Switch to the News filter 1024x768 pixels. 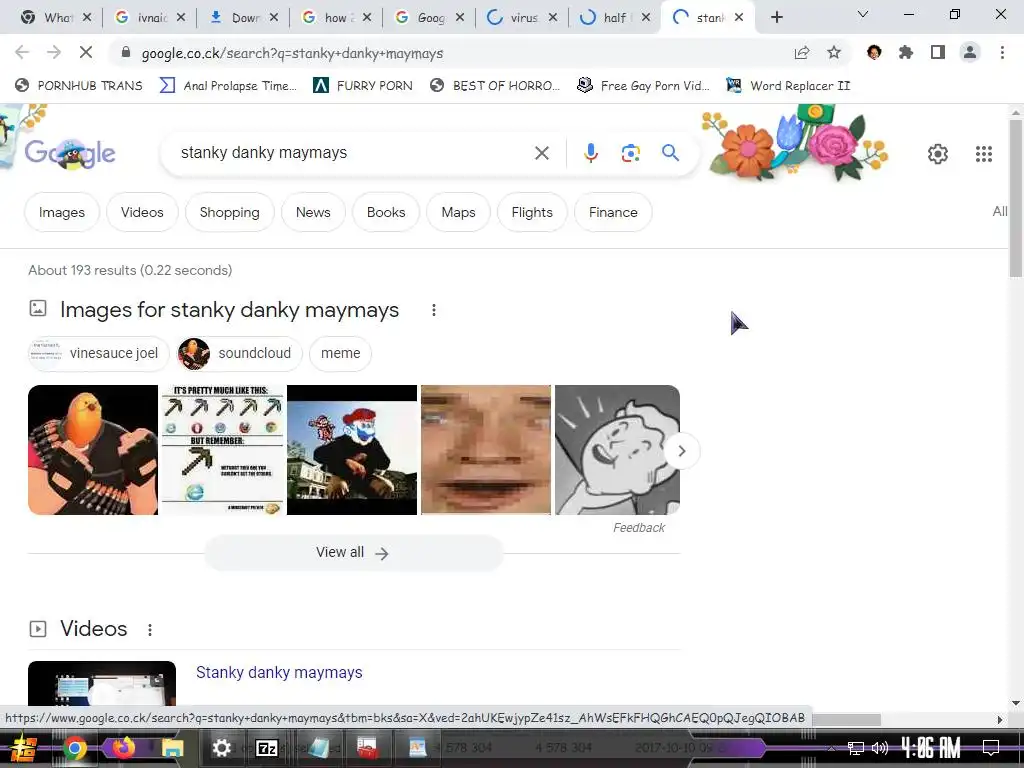click(x=313, y=212)
